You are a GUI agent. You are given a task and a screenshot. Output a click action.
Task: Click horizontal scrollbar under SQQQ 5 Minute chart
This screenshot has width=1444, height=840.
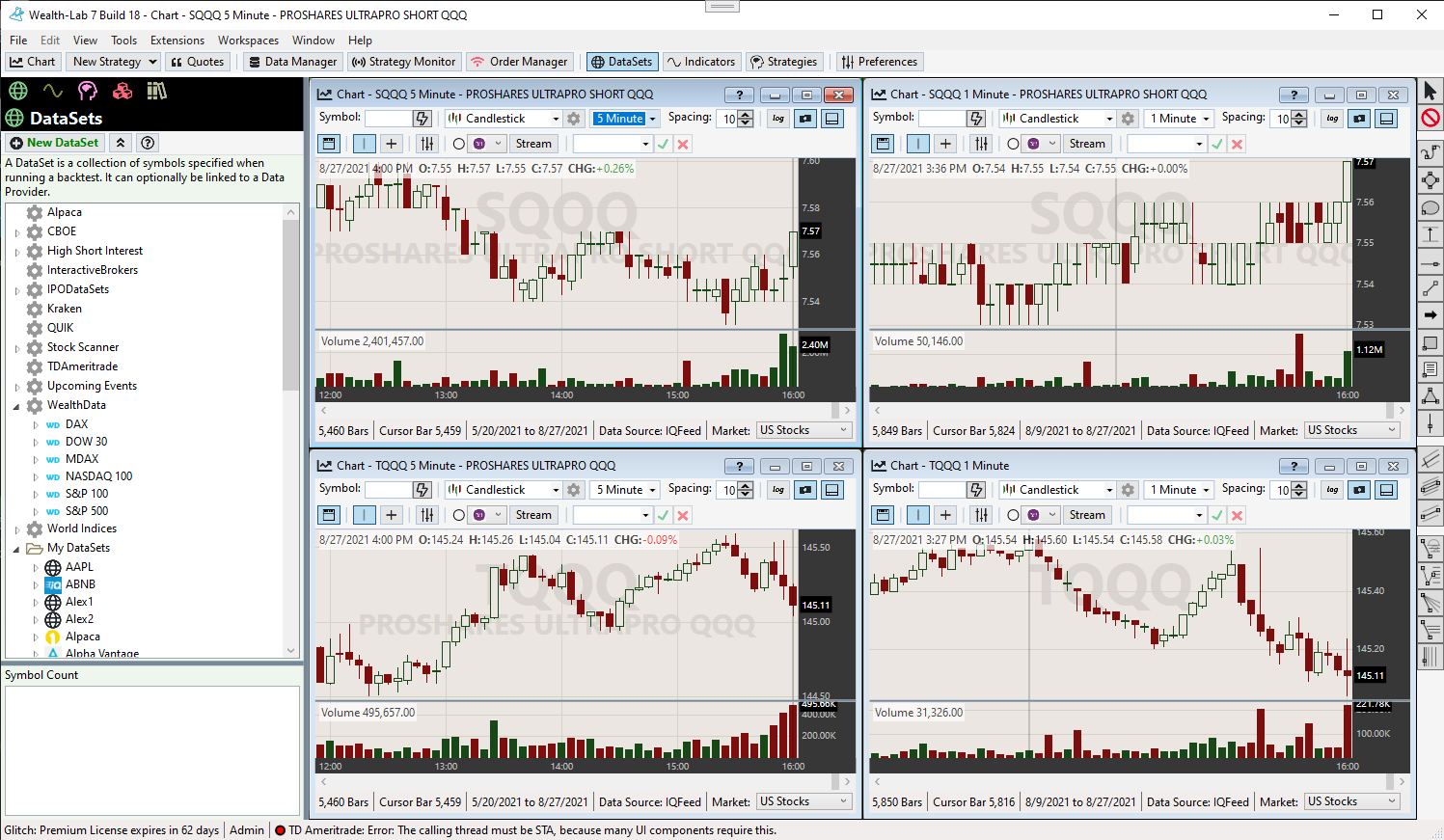586,410
